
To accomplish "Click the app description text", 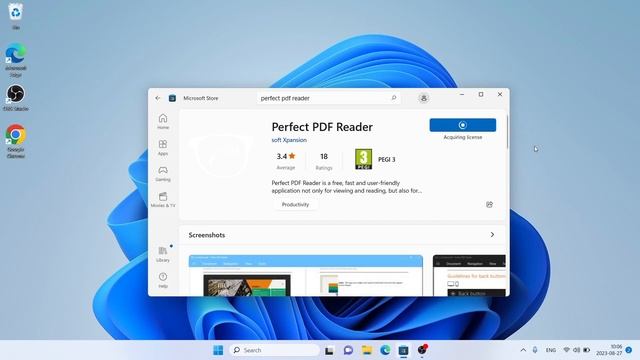I will (347, 187).
